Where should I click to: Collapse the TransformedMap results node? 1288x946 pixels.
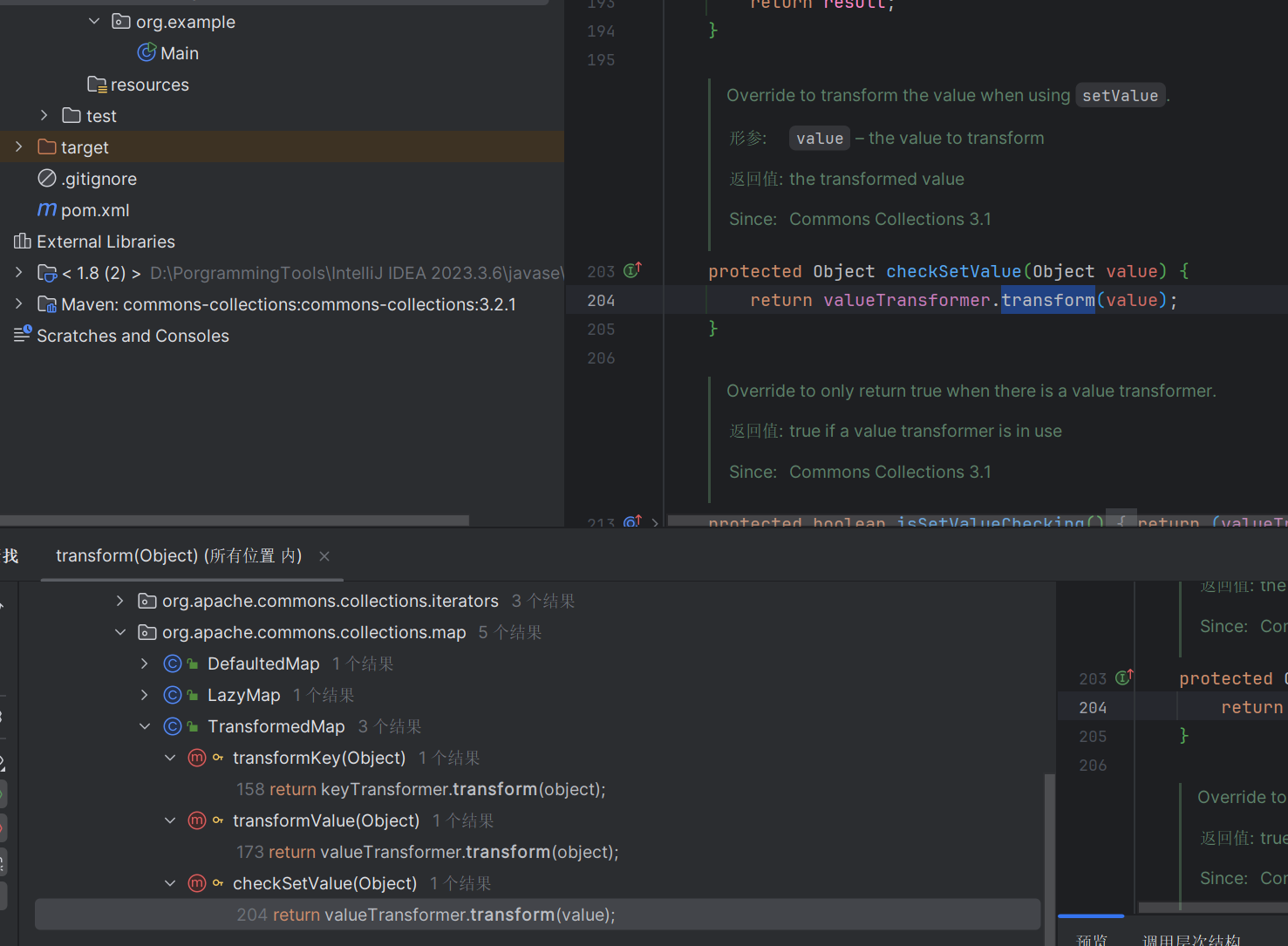[x=145, y=726]
